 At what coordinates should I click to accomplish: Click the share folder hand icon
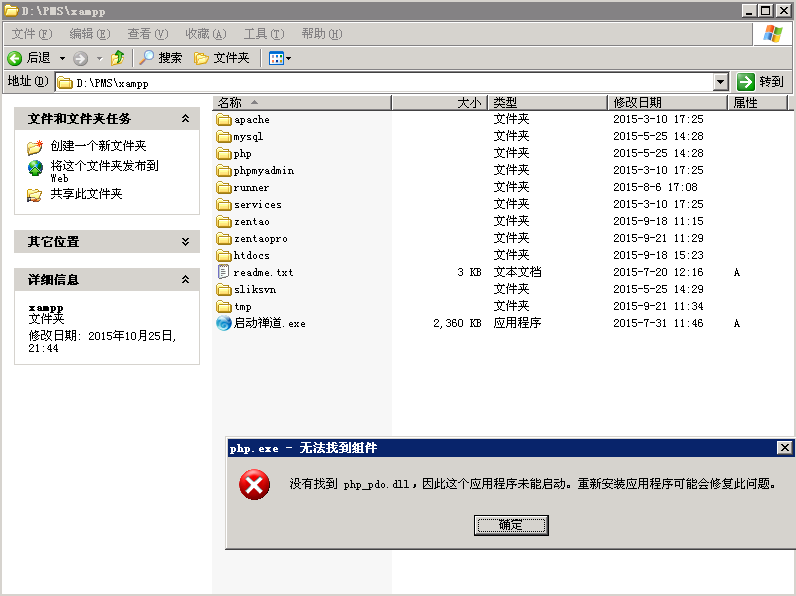(x=35, y=195)
